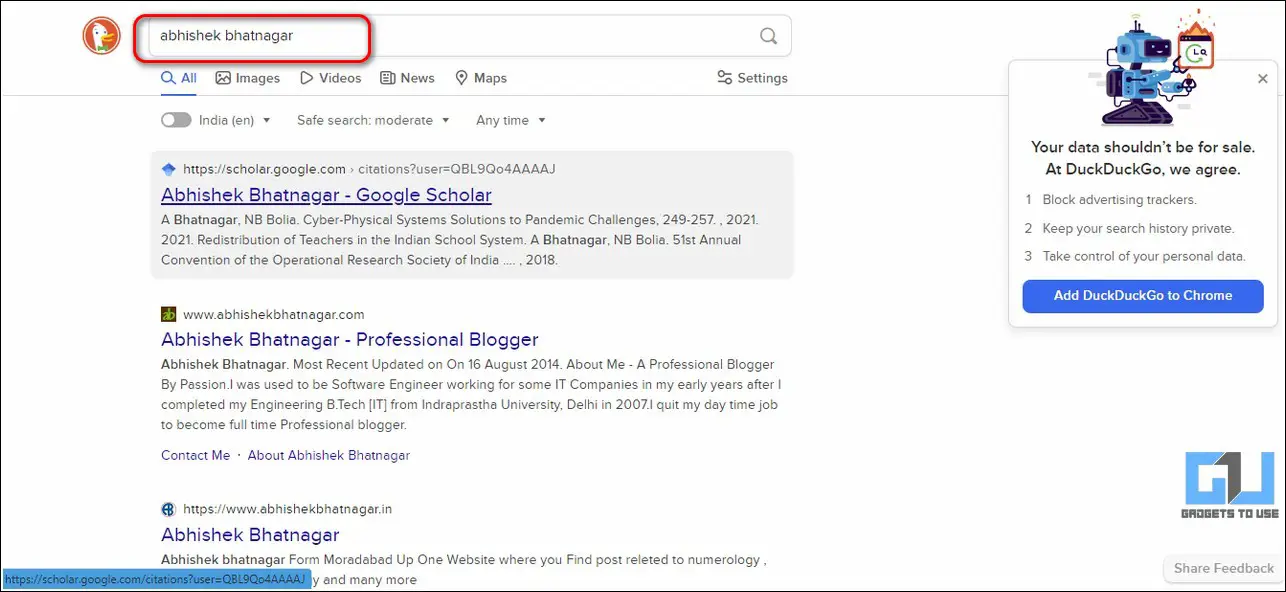
Task: Toggle the India (en) region switch
Action: (176, 120)
